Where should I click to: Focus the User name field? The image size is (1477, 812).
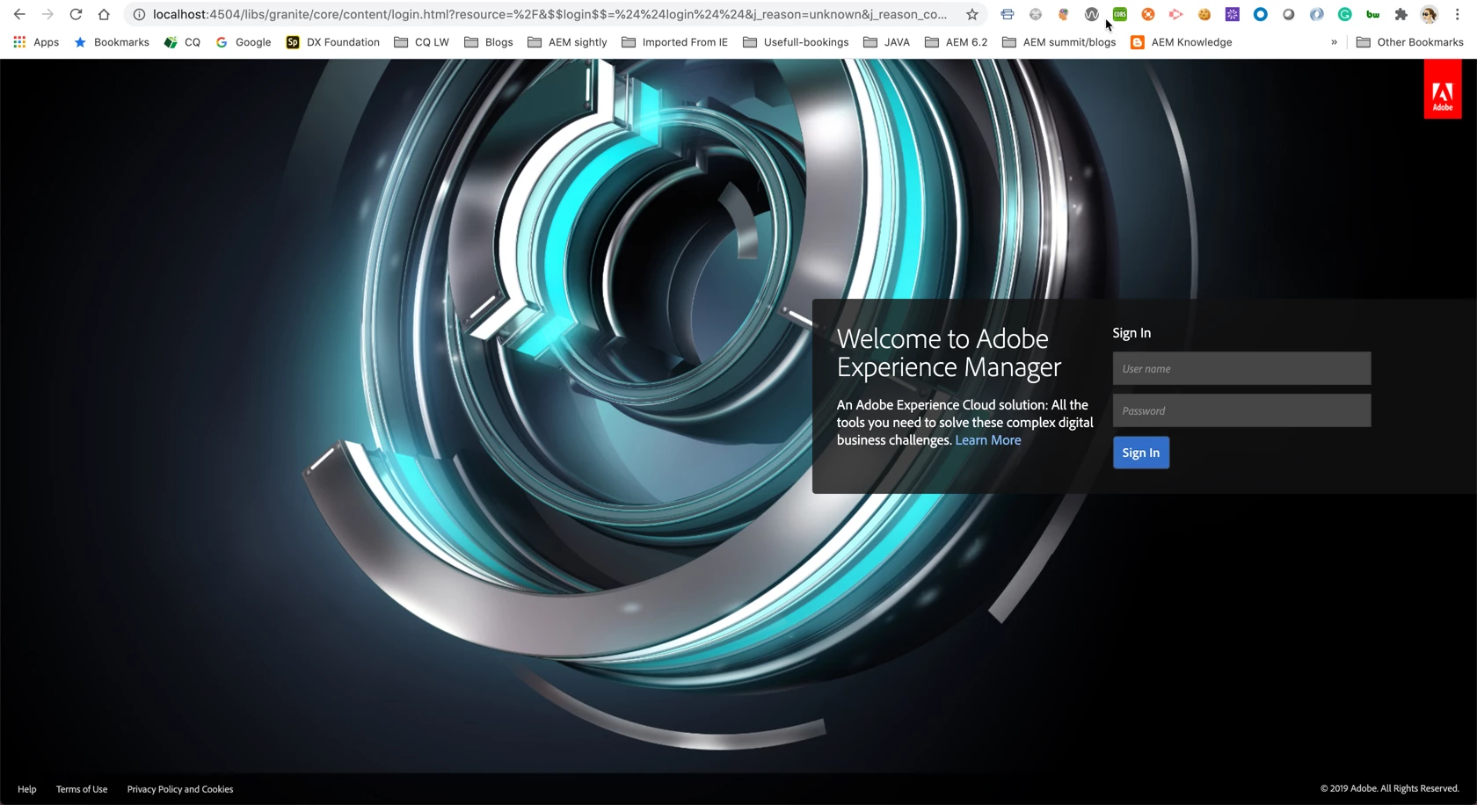(x=1241, y=368)
